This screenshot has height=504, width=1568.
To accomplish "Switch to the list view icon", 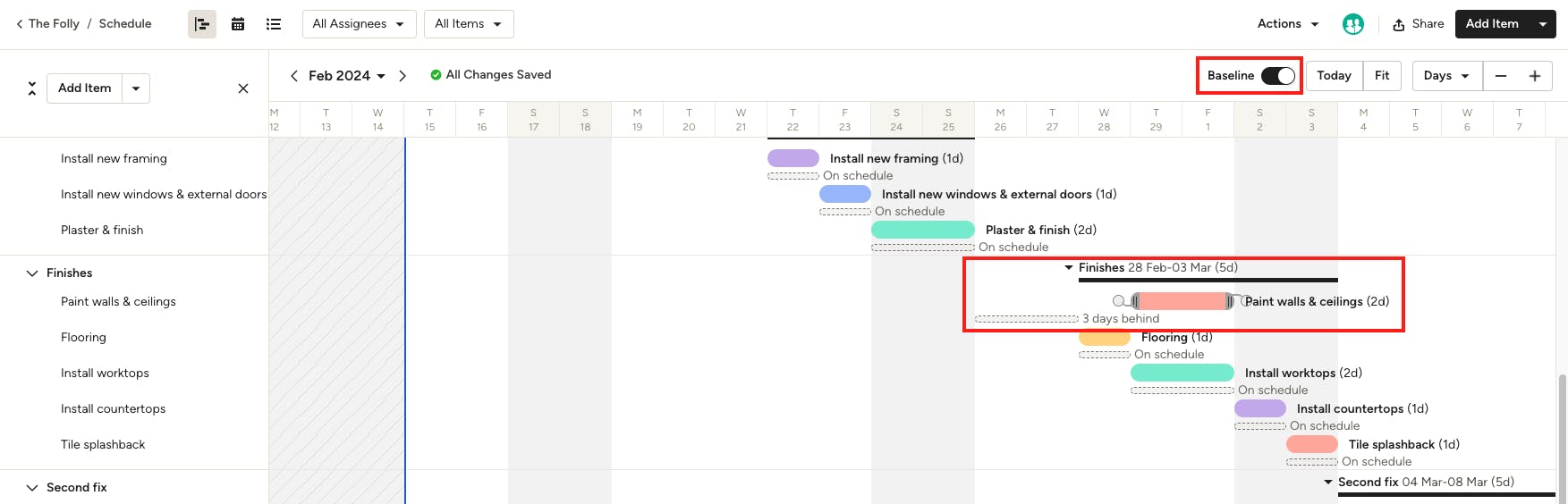I will pyautogui.click(x=274, y=24).
